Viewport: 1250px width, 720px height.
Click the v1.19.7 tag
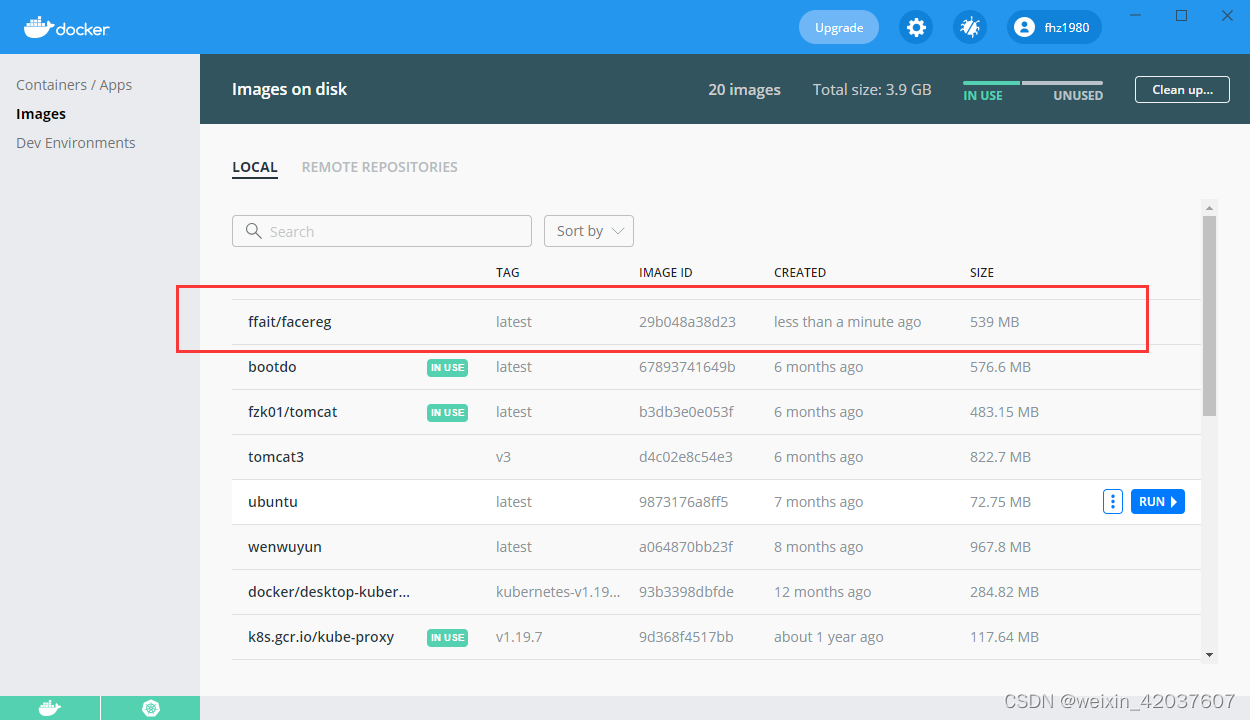coord(519,637)
